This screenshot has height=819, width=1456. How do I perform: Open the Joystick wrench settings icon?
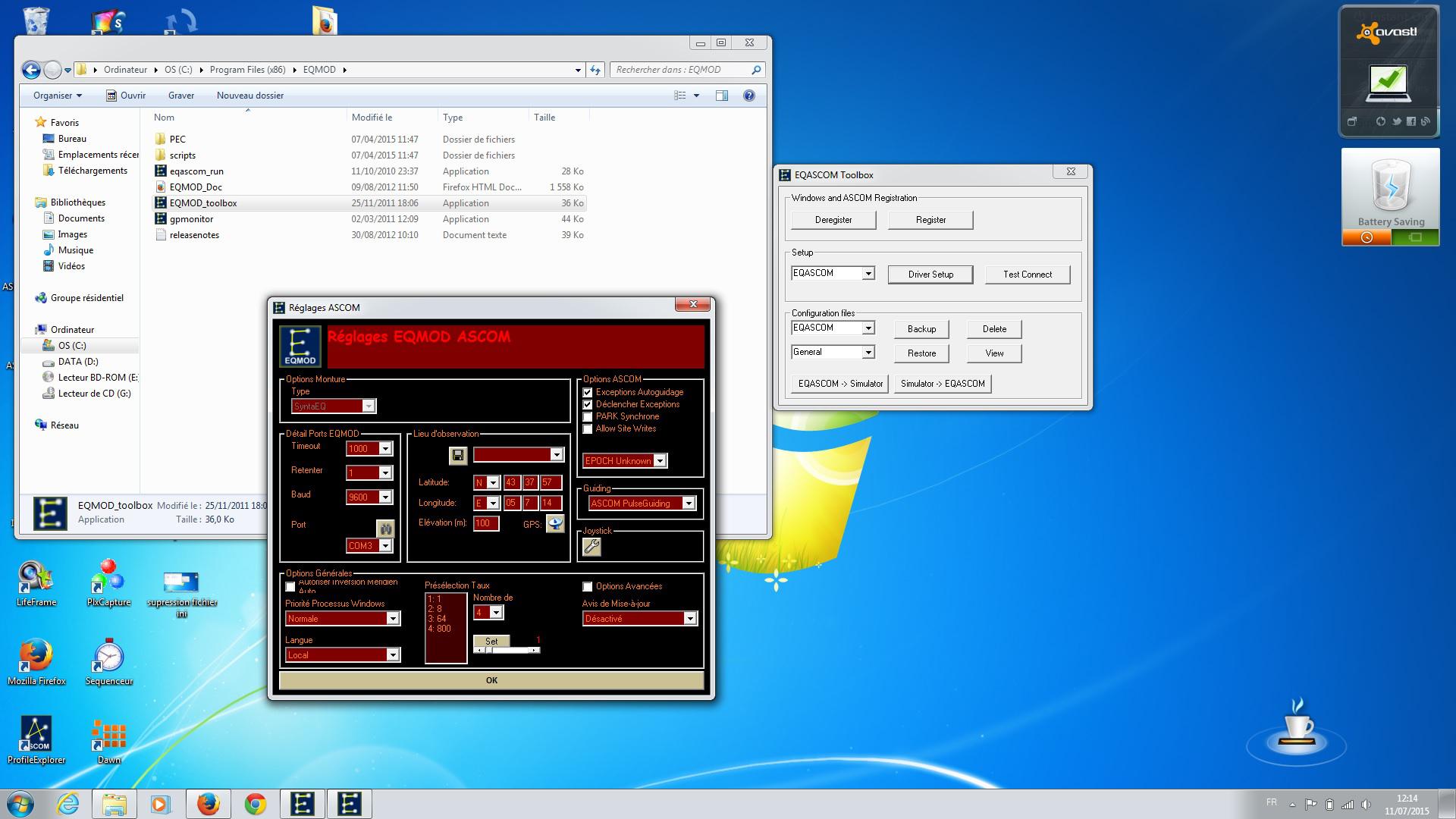point(591,546)
